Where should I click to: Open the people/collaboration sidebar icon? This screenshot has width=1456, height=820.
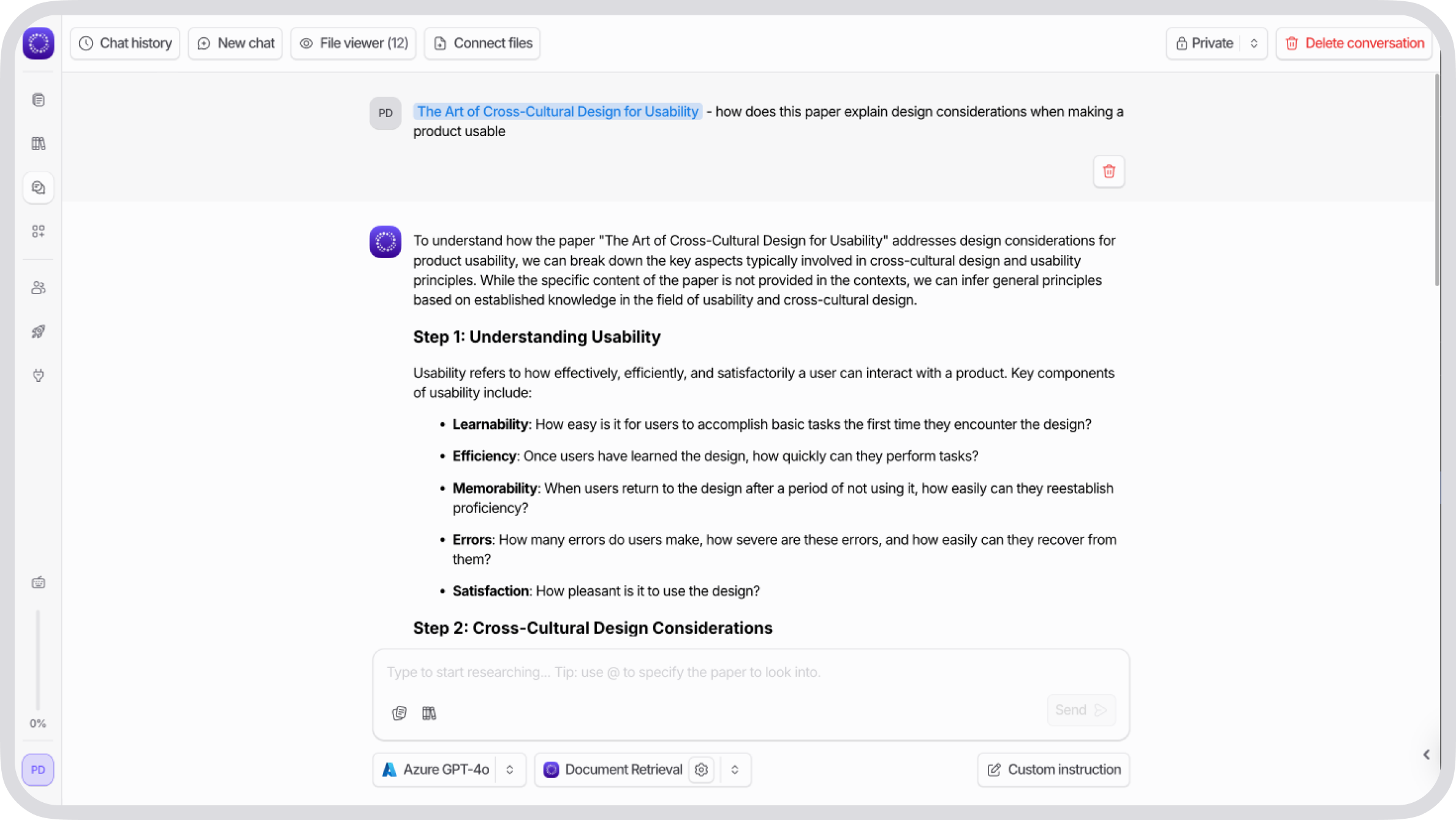pos(38,287)
